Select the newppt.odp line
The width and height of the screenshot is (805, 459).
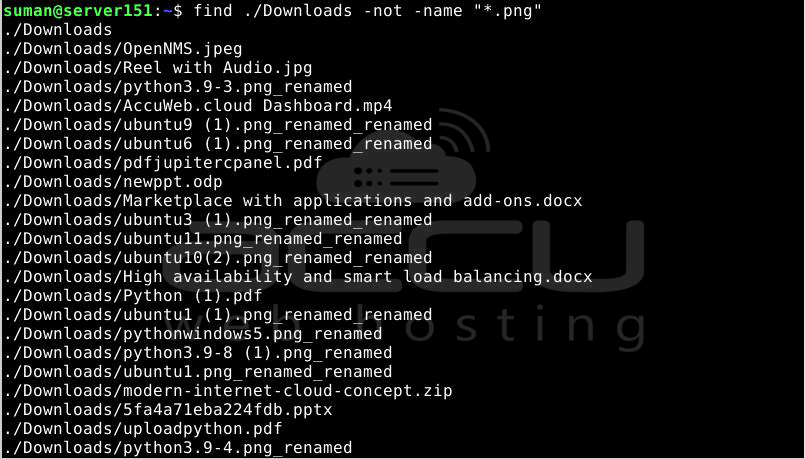[112, 182]
